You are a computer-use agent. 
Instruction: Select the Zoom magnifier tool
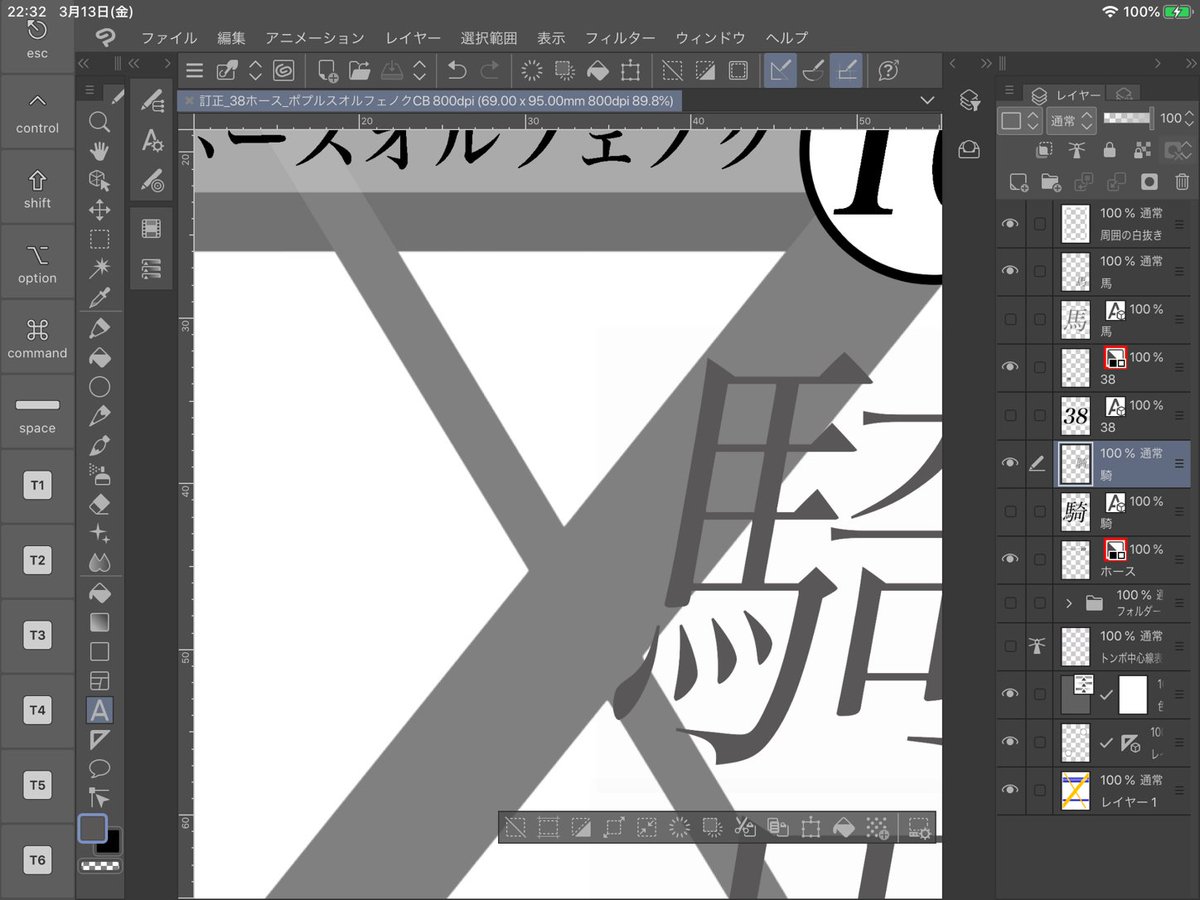[x=99, y=122]
